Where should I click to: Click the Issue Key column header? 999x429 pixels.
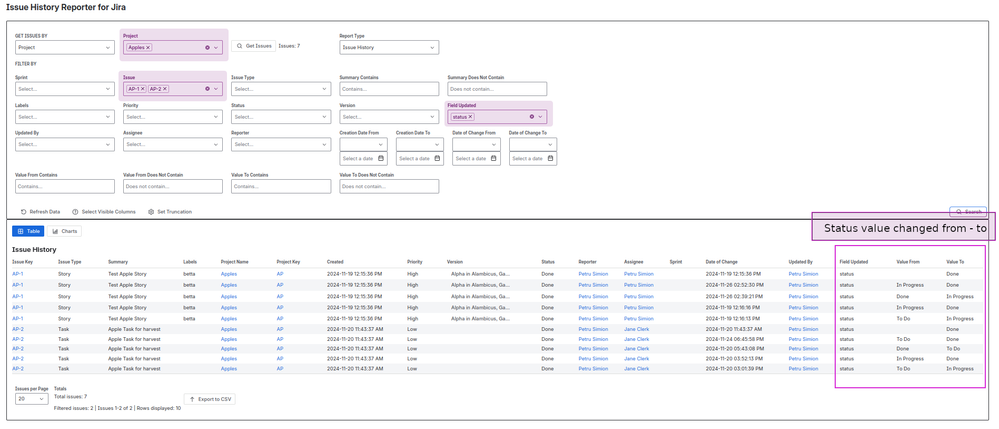22,262
